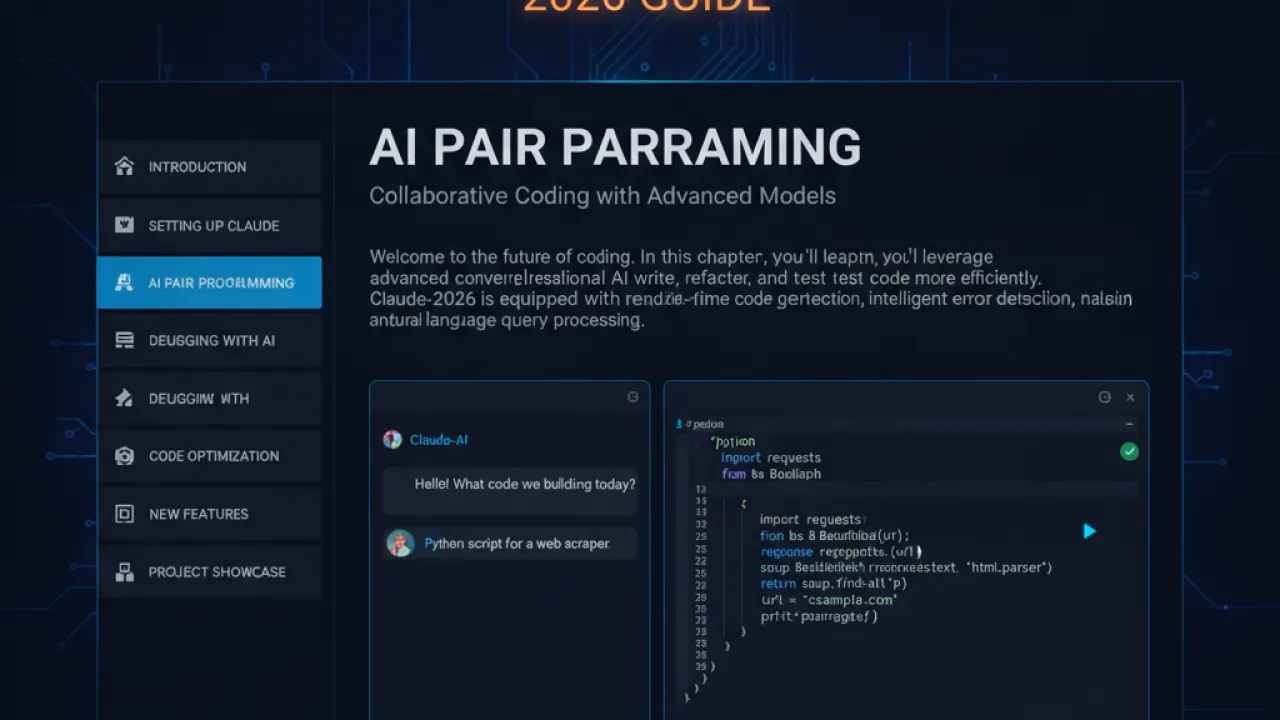Open the Code Optimization section
The height and width of the screenshot is (720, 1280).
pyautogui.click(x=209, y=456)
